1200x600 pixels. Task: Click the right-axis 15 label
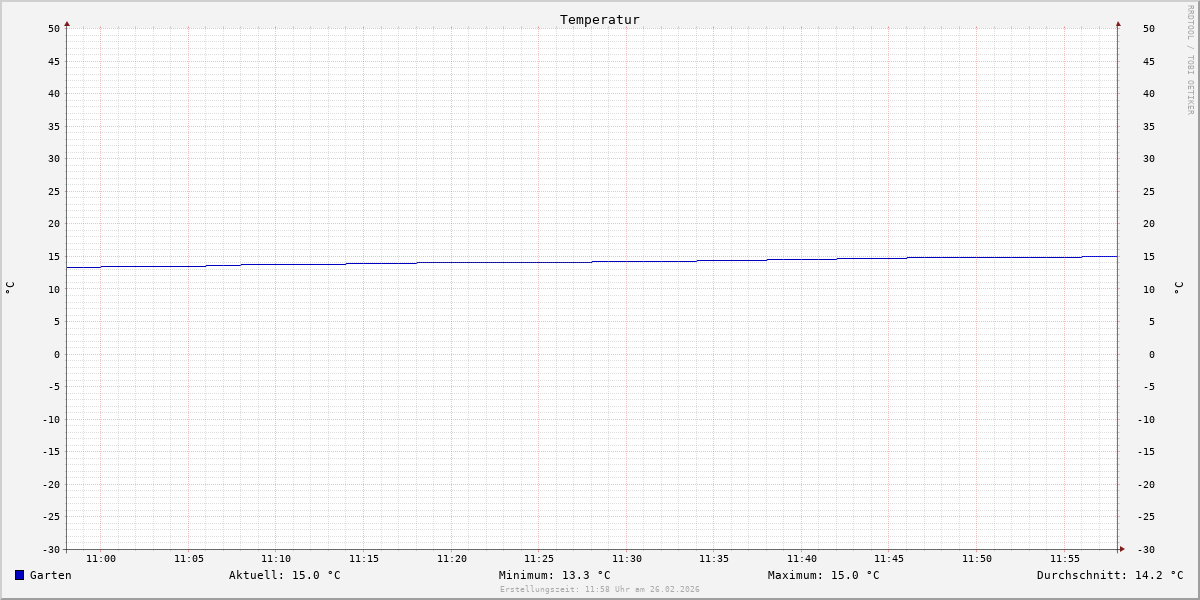(1149, 256)
